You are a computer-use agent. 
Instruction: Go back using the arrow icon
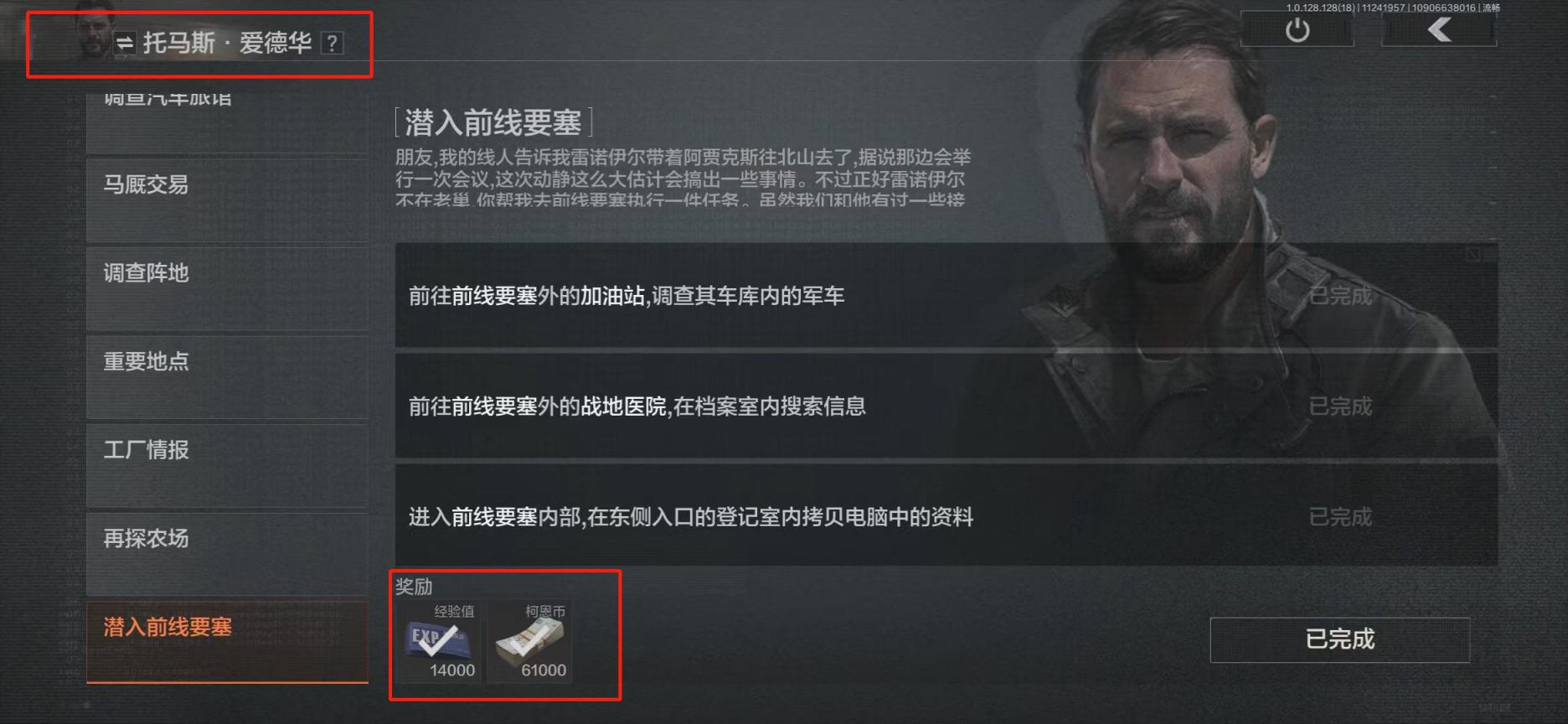(x=1439, y=30)
